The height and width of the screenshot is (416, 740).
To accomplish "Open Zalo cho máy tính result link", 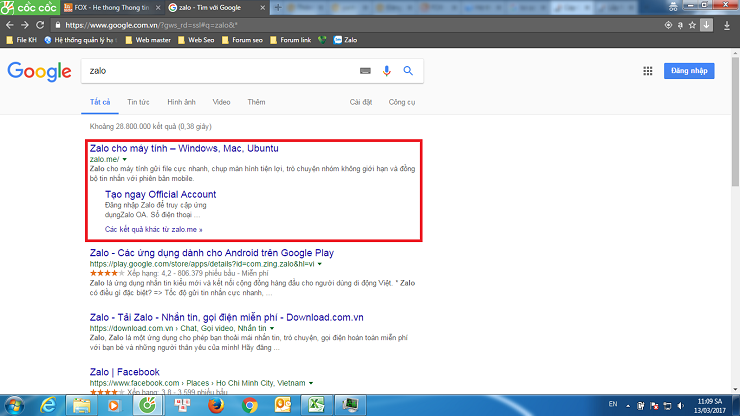I will (184, 148).
